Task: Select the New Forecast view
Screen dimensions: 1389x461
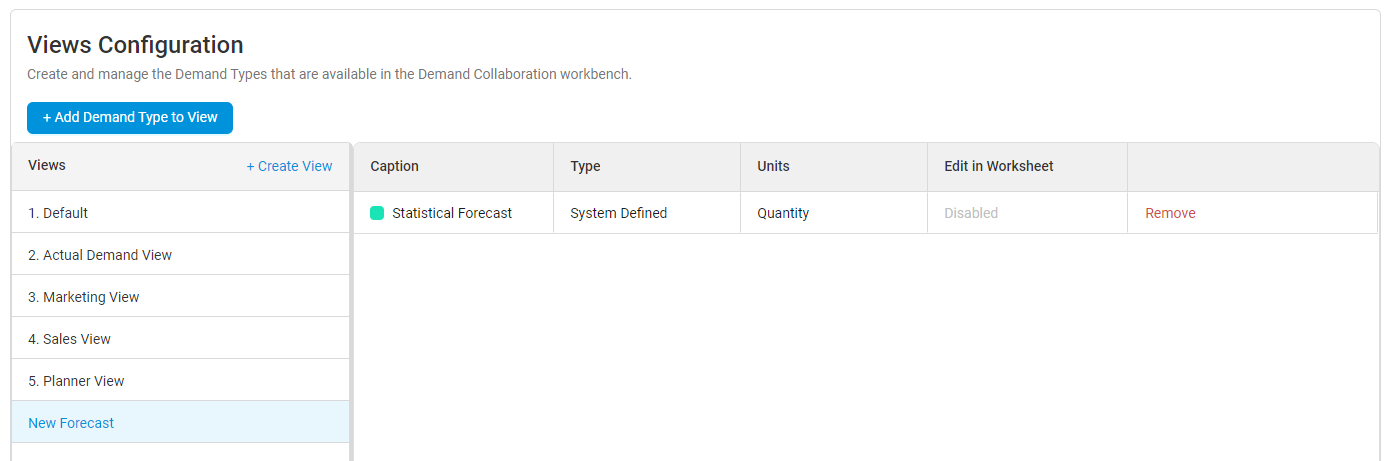Action: click(x=71, y=423)
